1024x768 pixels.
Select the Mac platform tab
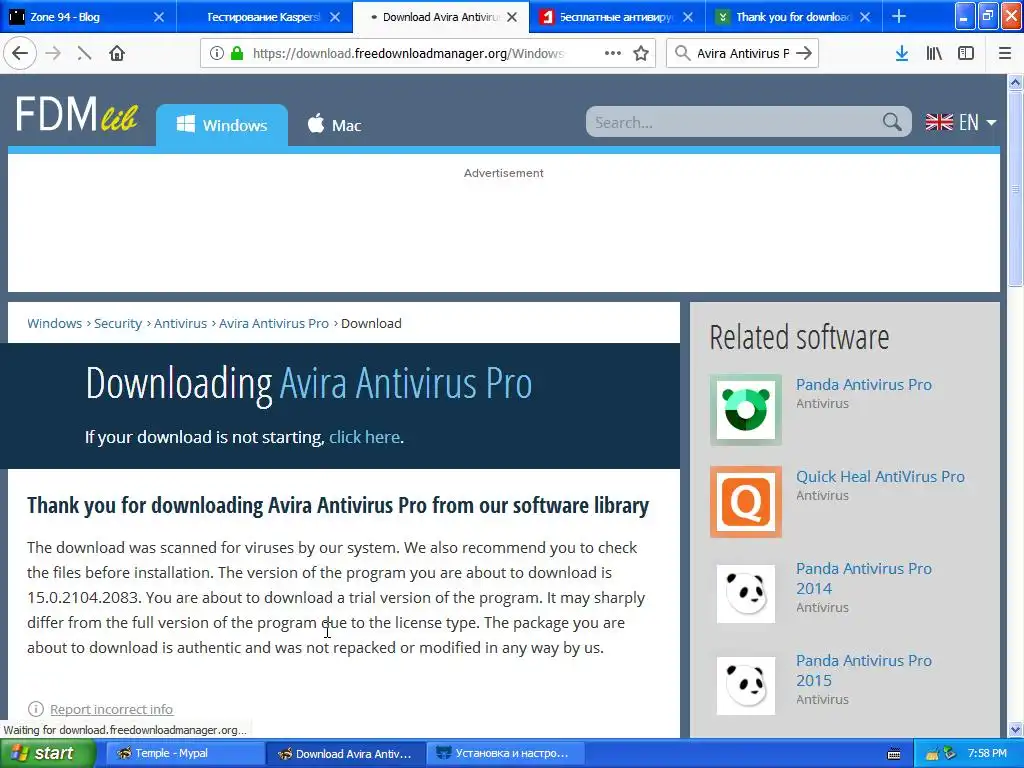pyautogui.click(x=334, y=125)
